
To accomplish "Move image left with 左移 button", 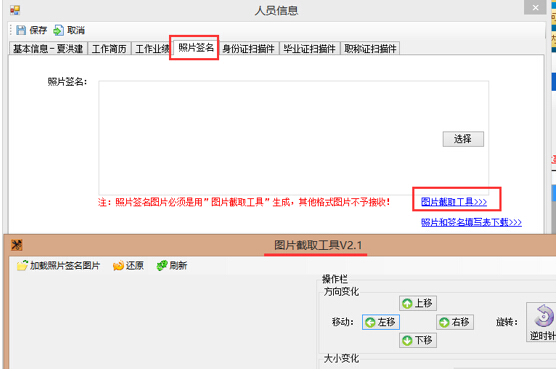I will coord(381,322).
